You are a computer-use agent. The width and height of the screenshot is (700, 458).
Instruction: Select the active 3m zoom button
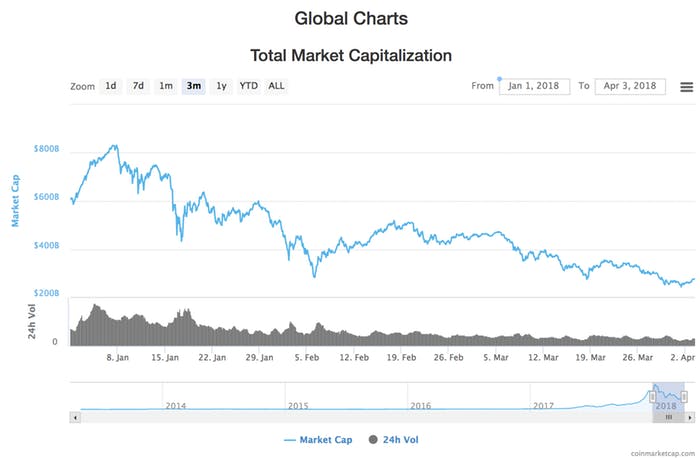coord(193,86)
